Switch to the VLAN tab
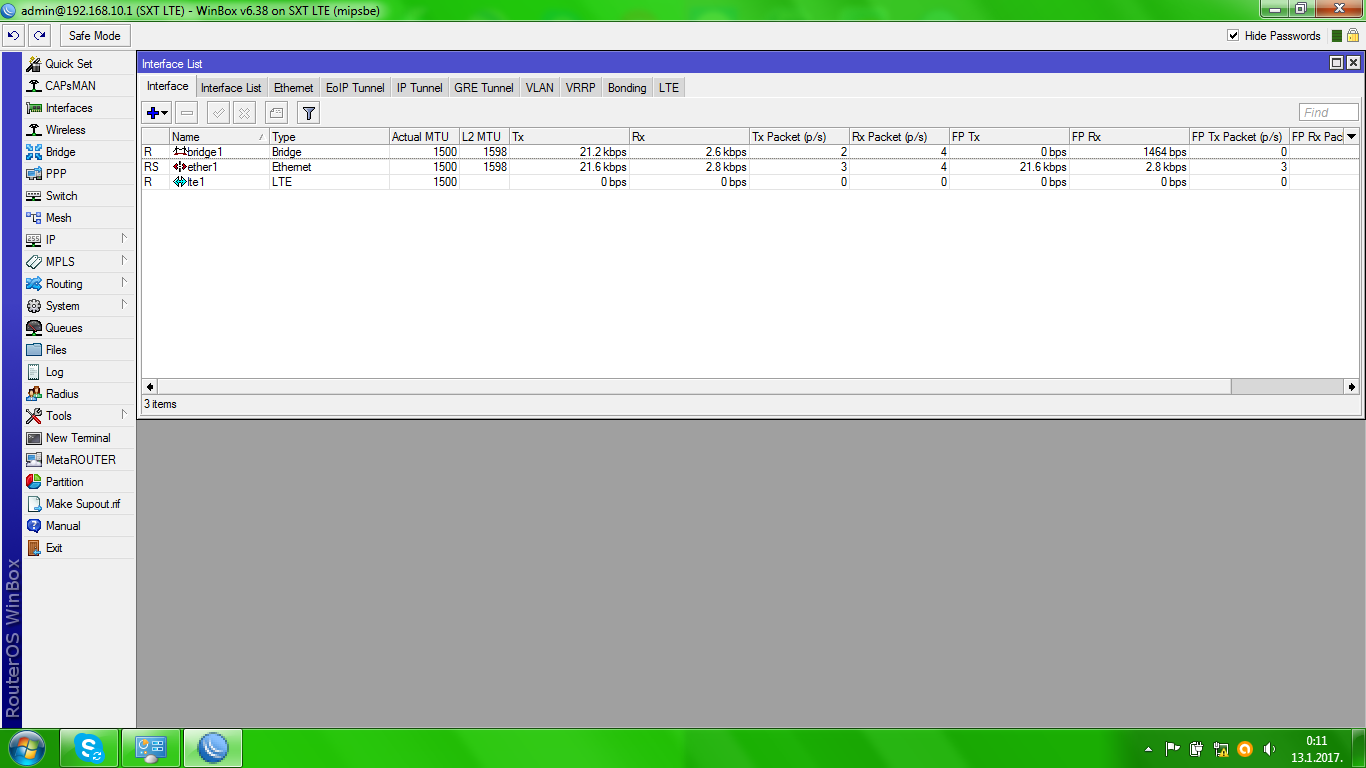The image size is (1366, 768). [540, 88]
